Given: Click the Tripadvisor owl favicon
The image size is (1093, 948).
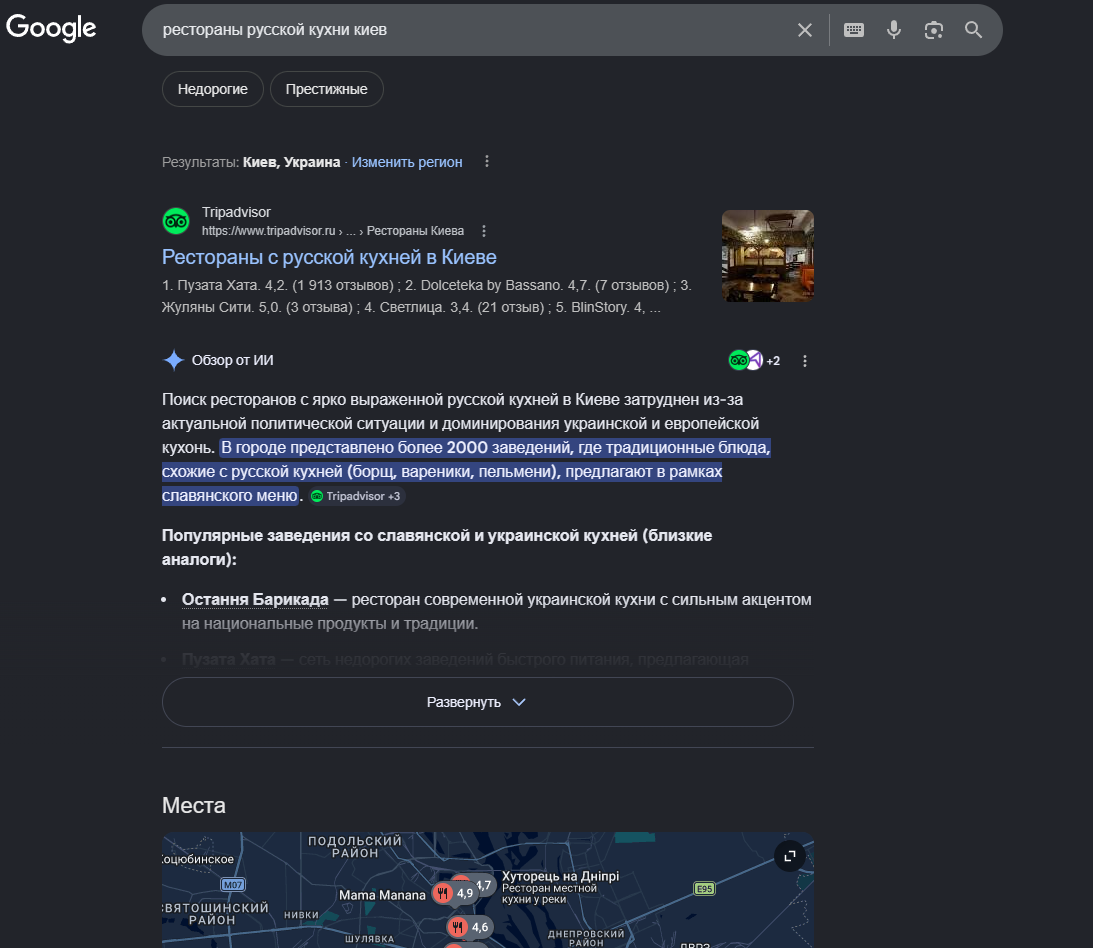Looking at the screenshot, I should pos(176,222).
